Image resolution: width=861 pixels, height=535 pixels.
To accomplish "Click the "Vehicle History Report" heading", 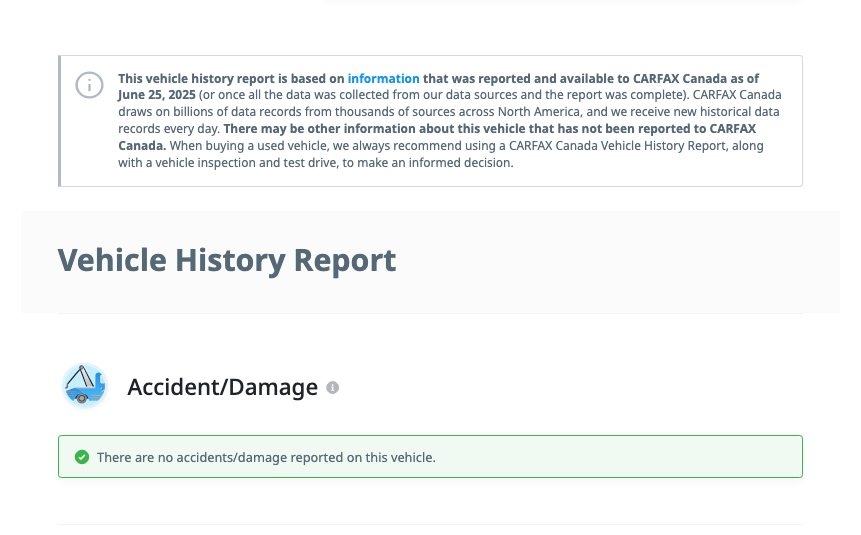I will [227, 260].
